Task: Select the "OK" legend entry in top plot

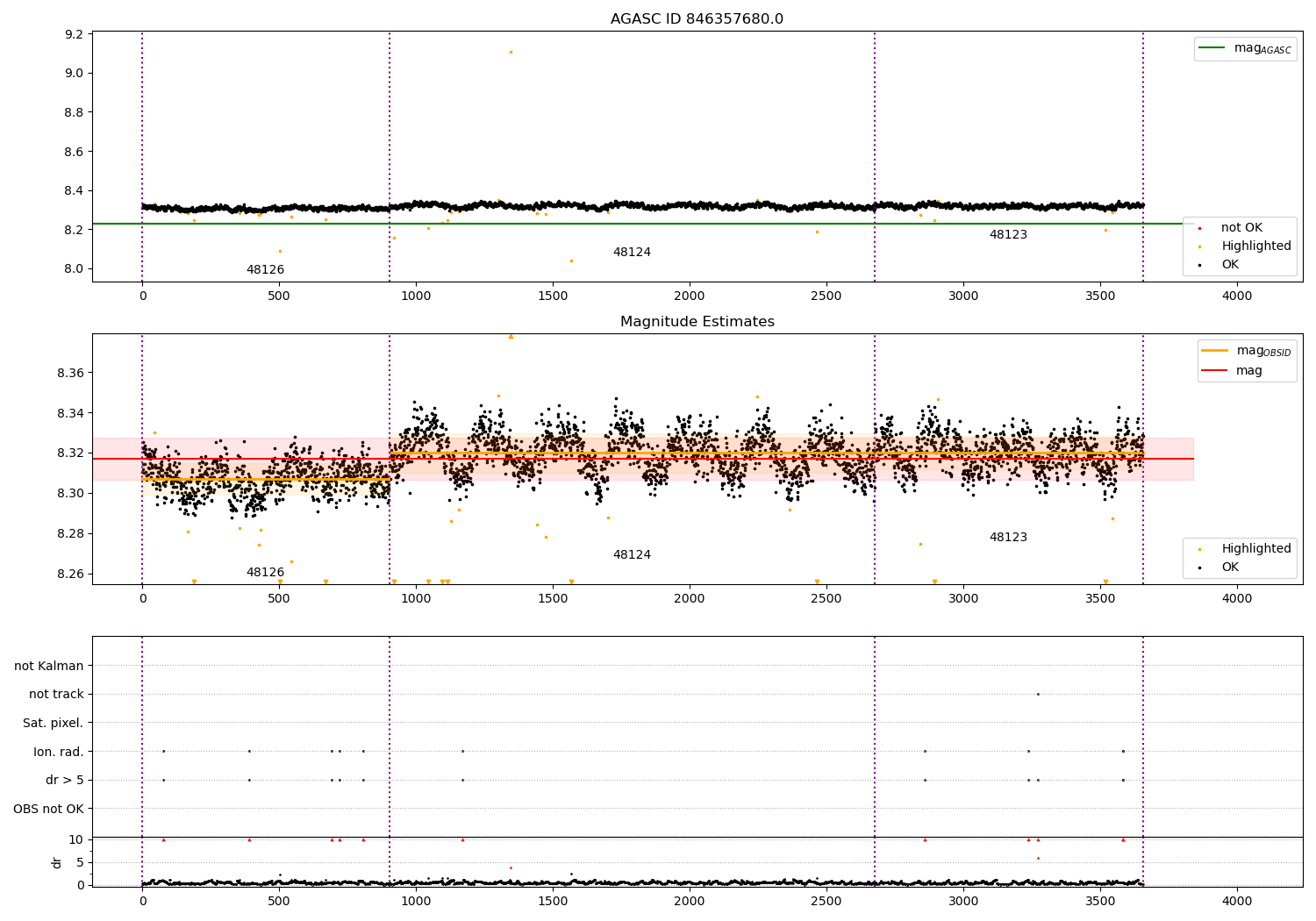Action: (1230, 264)
